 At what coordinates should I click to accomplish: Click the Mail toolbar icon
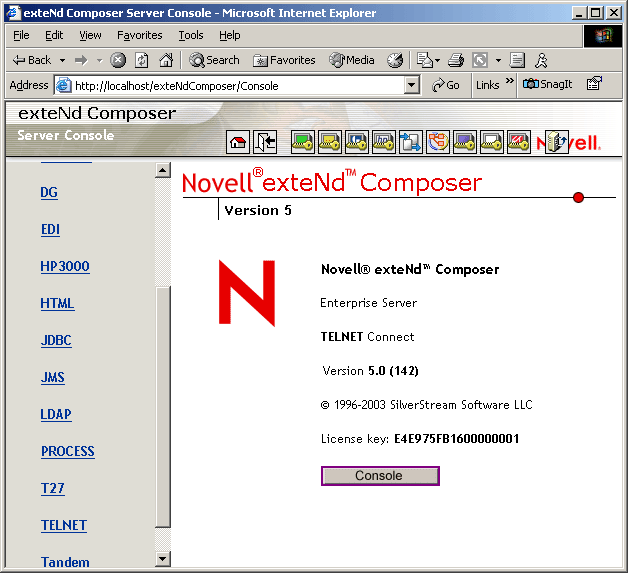click(424, 60)
